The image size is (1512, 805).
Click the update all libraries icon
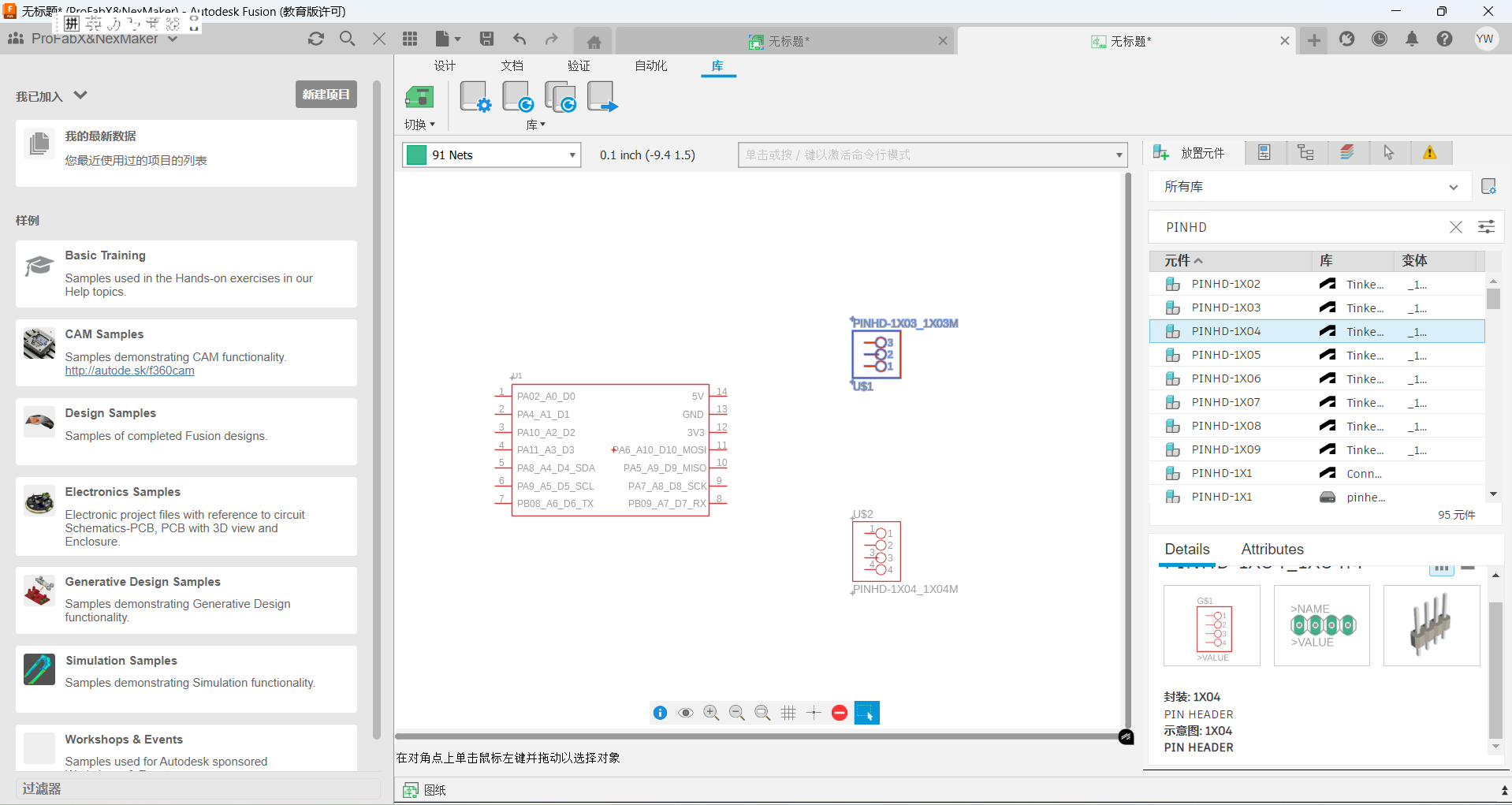click(x=560, y=97)
